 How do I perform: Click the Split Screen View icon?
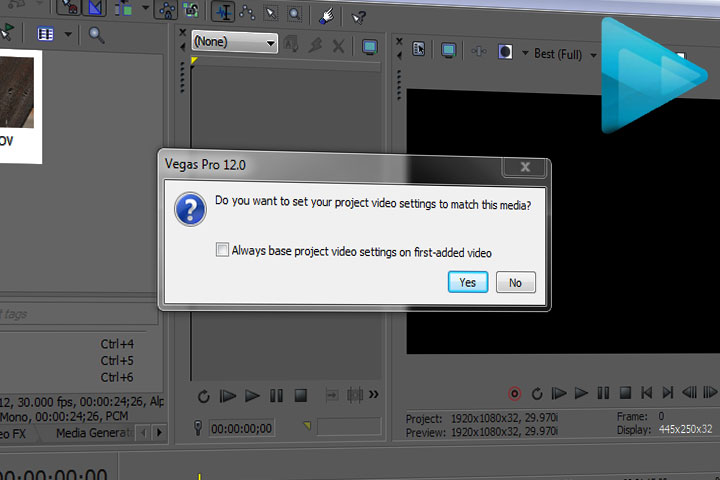pyautogui.click(x=505, y=52)
